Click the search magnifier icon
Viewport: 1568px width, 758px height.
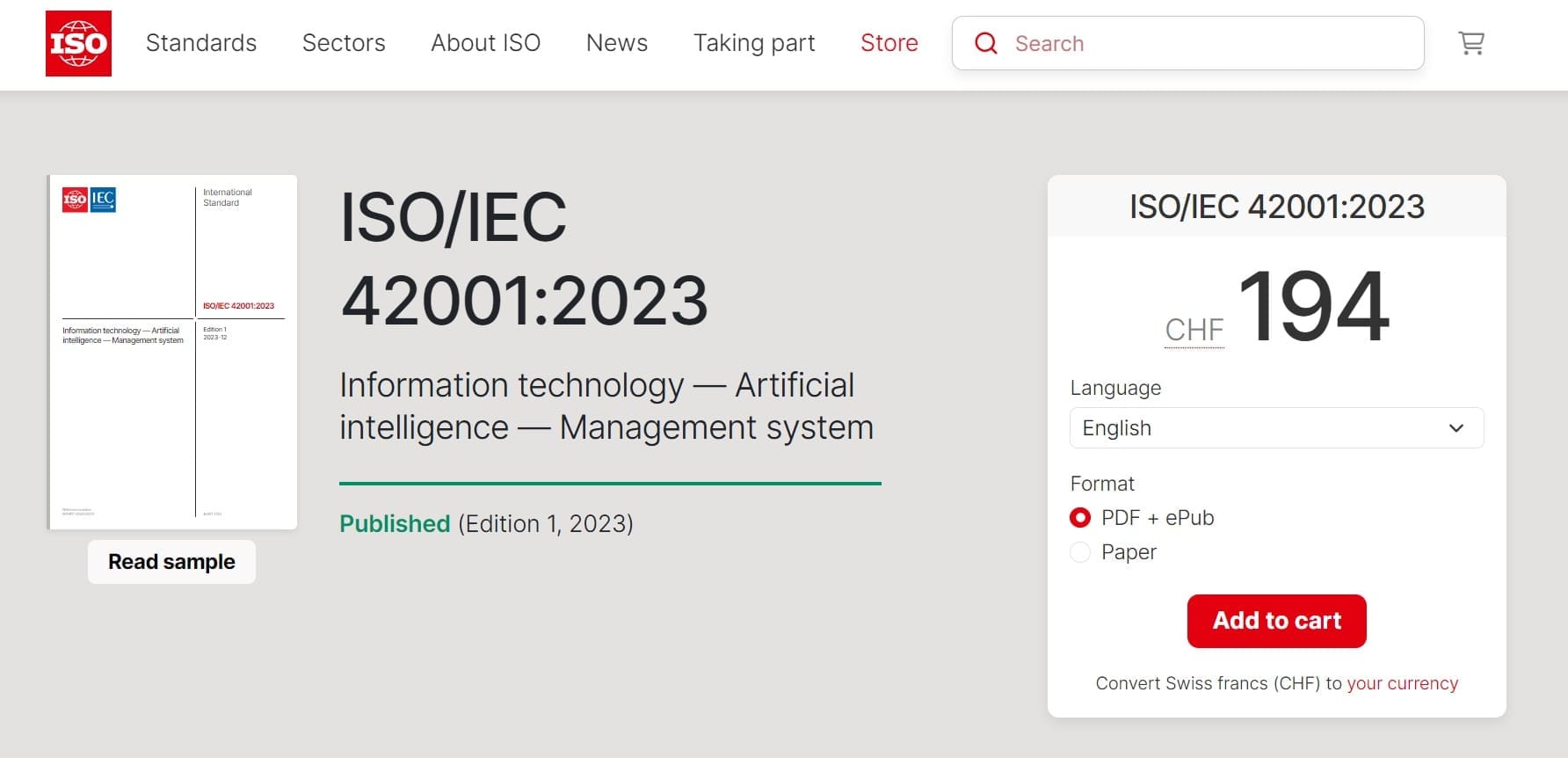[986, 43]
